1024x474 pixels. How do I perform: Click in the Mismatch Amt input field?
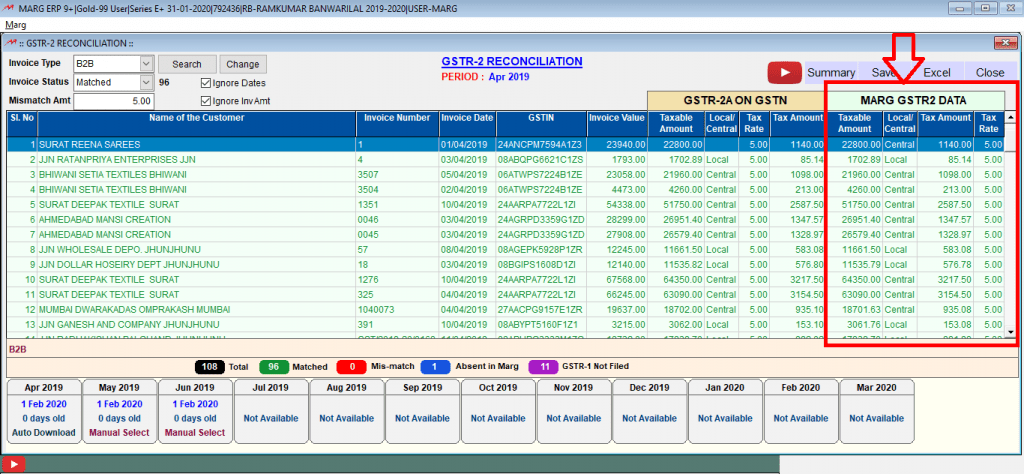114,101
